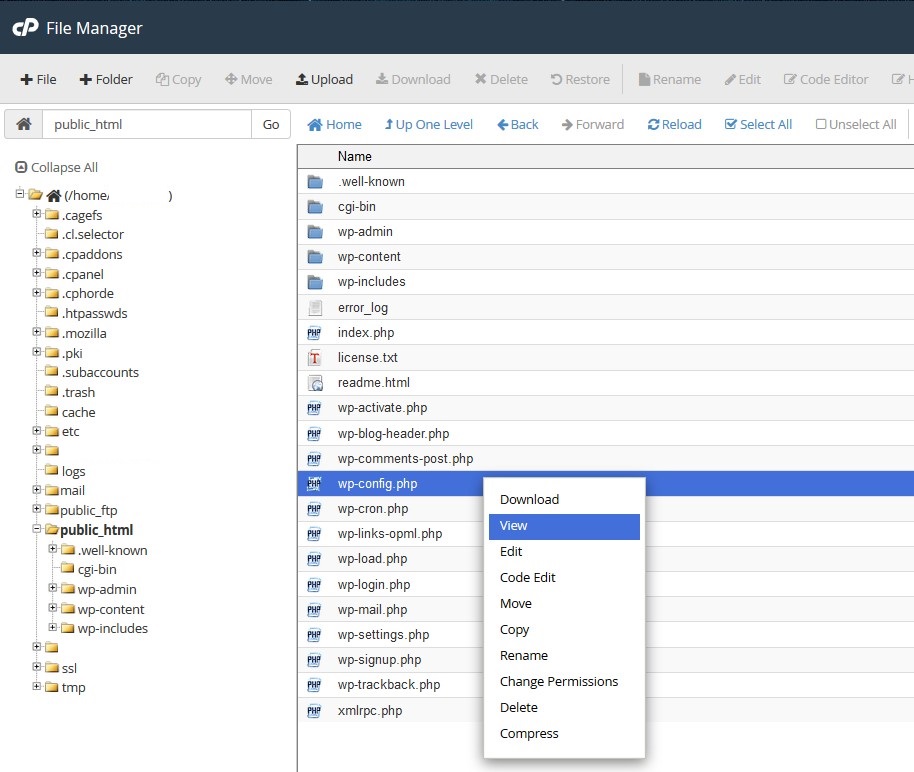The width and height of the screenshot is (914, 772).
Task: Select the wp-includes folder row name
Action: 371,282
